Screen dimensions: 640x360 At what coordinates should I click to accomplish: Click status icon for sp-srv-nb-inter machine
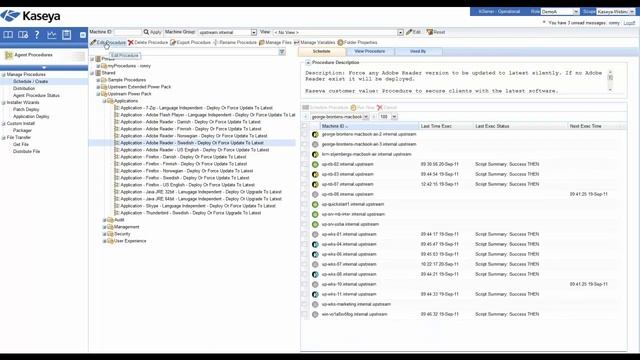[315, 214]
